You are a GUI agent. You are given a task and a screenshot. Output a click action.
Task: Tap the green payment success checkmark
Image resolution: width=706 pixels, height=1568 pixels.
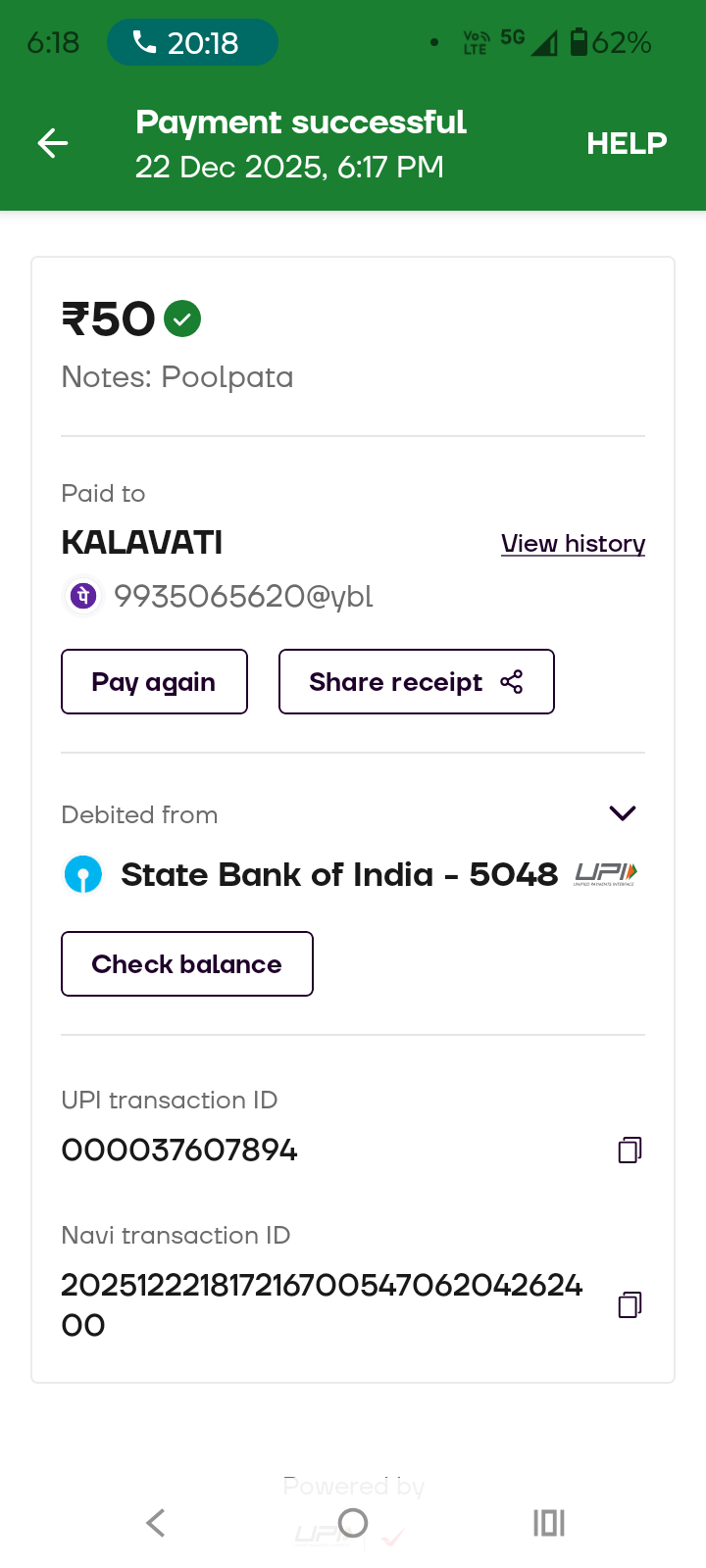182,318
